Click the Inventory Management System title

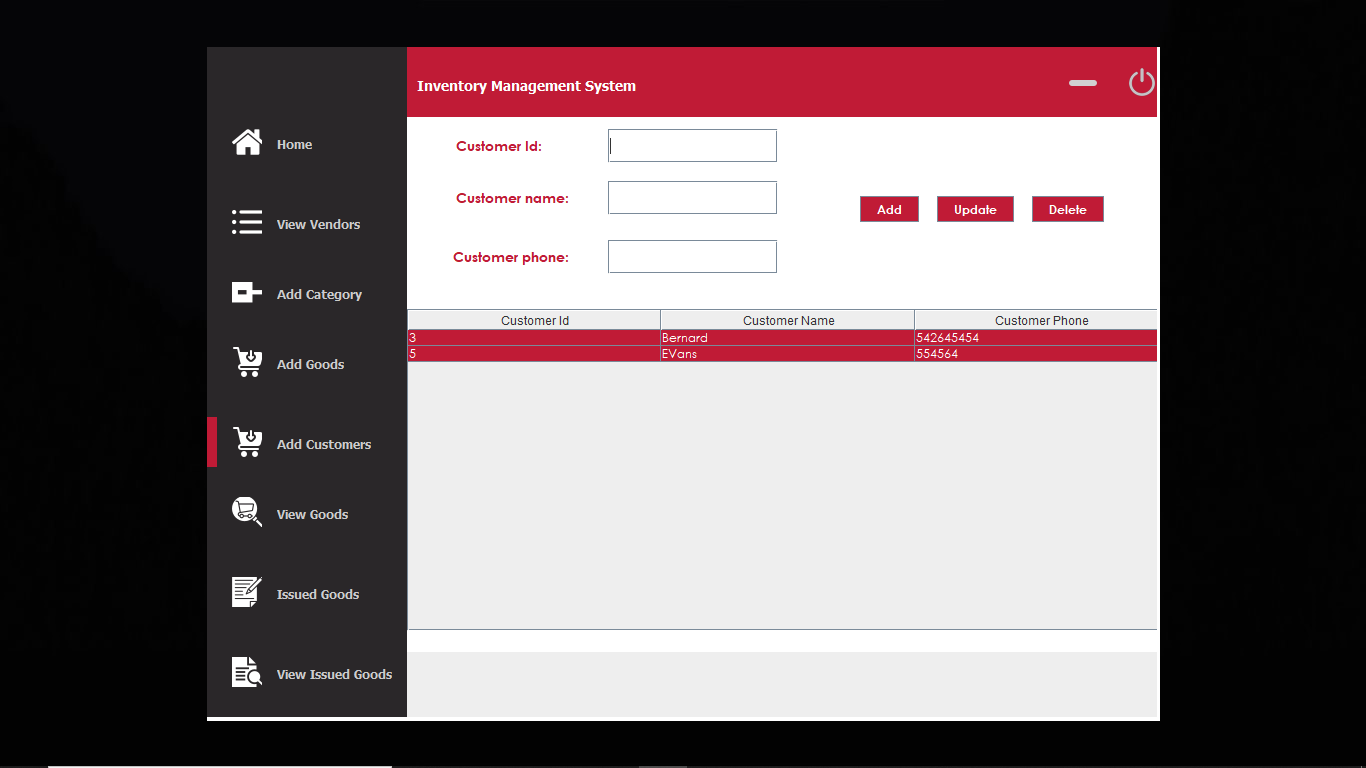point(526,86)
